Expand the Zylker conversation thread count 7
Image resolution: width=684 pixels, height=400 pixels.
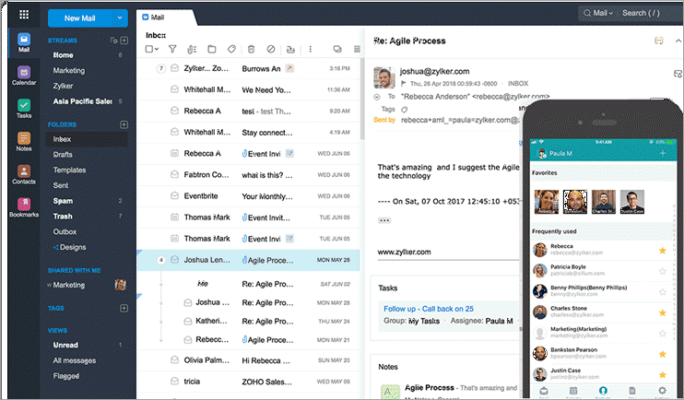[161, 68]
